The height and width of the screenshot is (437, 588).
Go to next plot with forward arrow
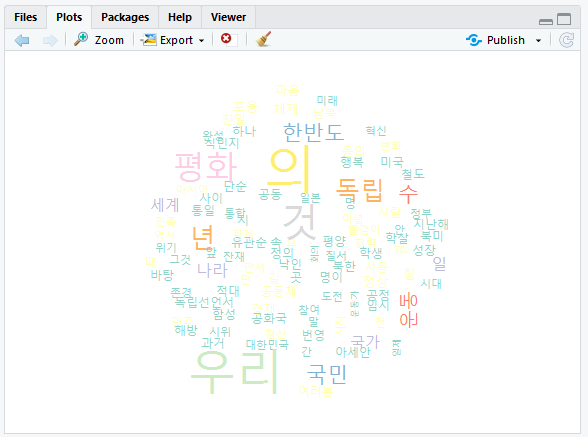[x=50, y=40]
